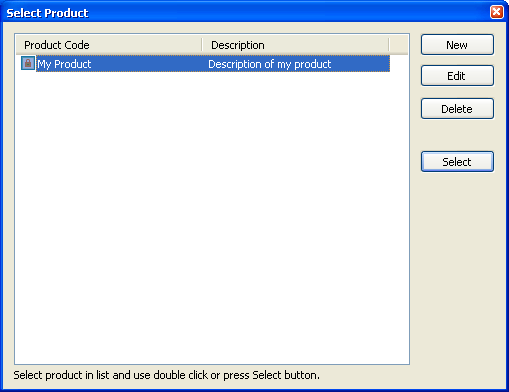Sort by the Product Code column header

click(109, 45)
